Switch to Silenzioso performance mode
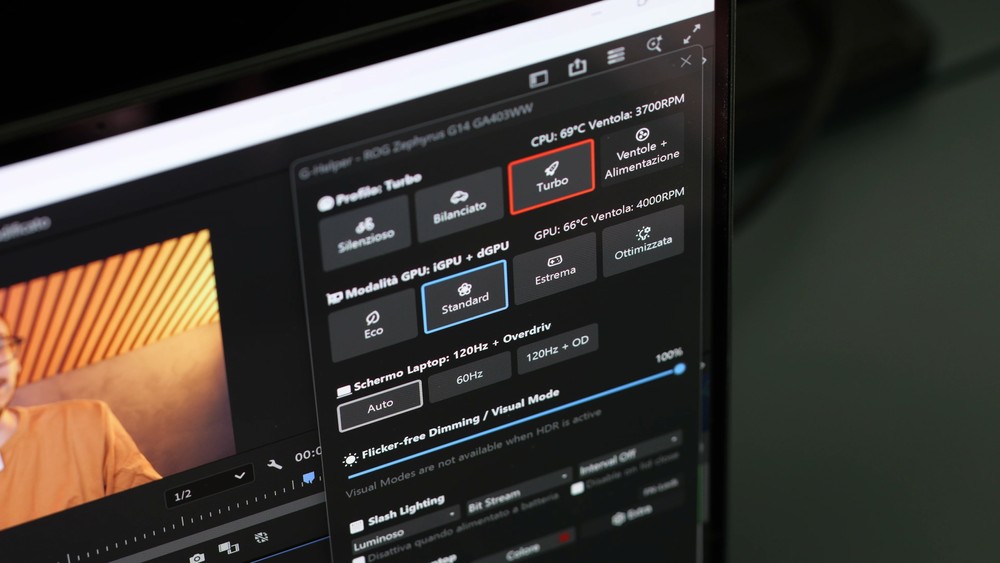The width and height of the screenshot is (1000, 563). tap(365, 232)
